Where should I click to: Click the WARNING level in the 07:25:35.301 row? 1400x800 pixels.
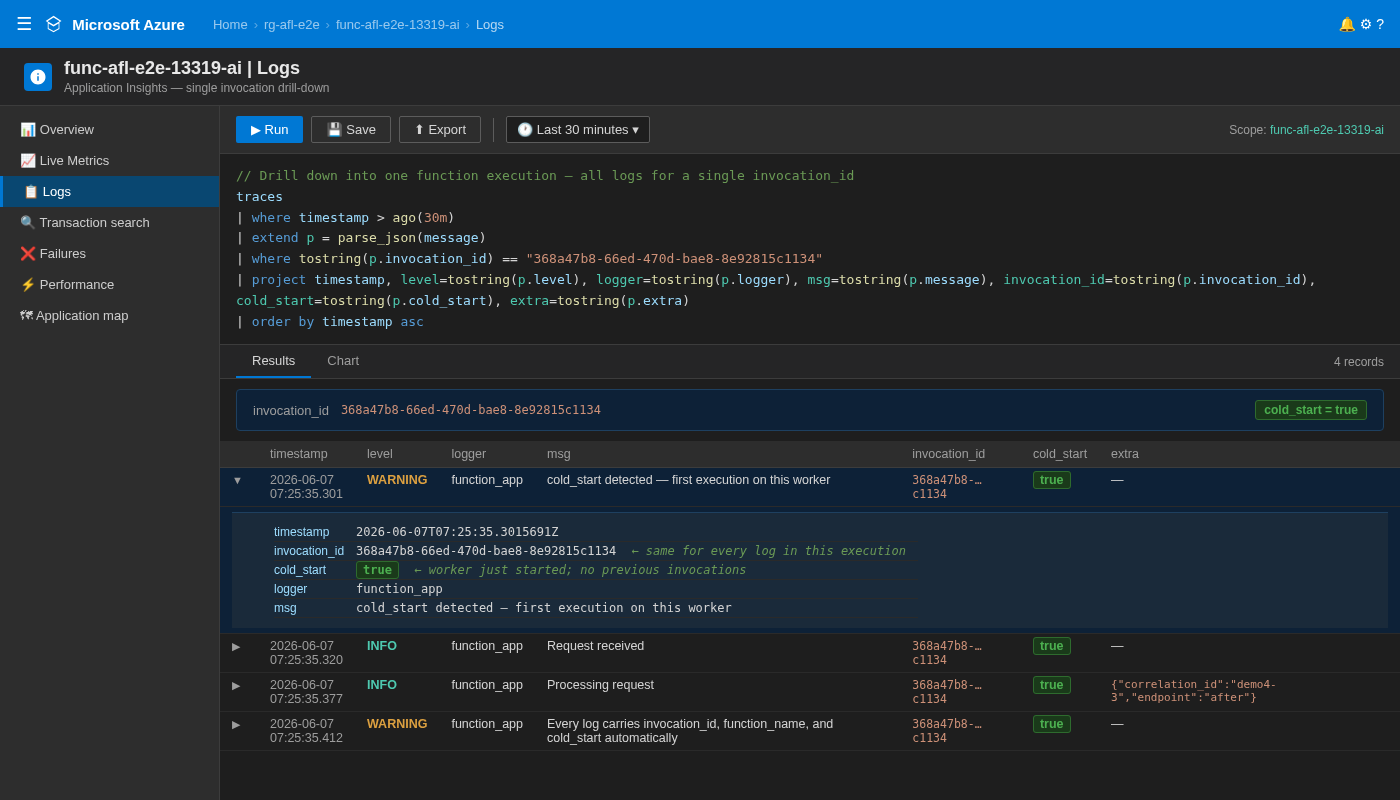point(397,480)
